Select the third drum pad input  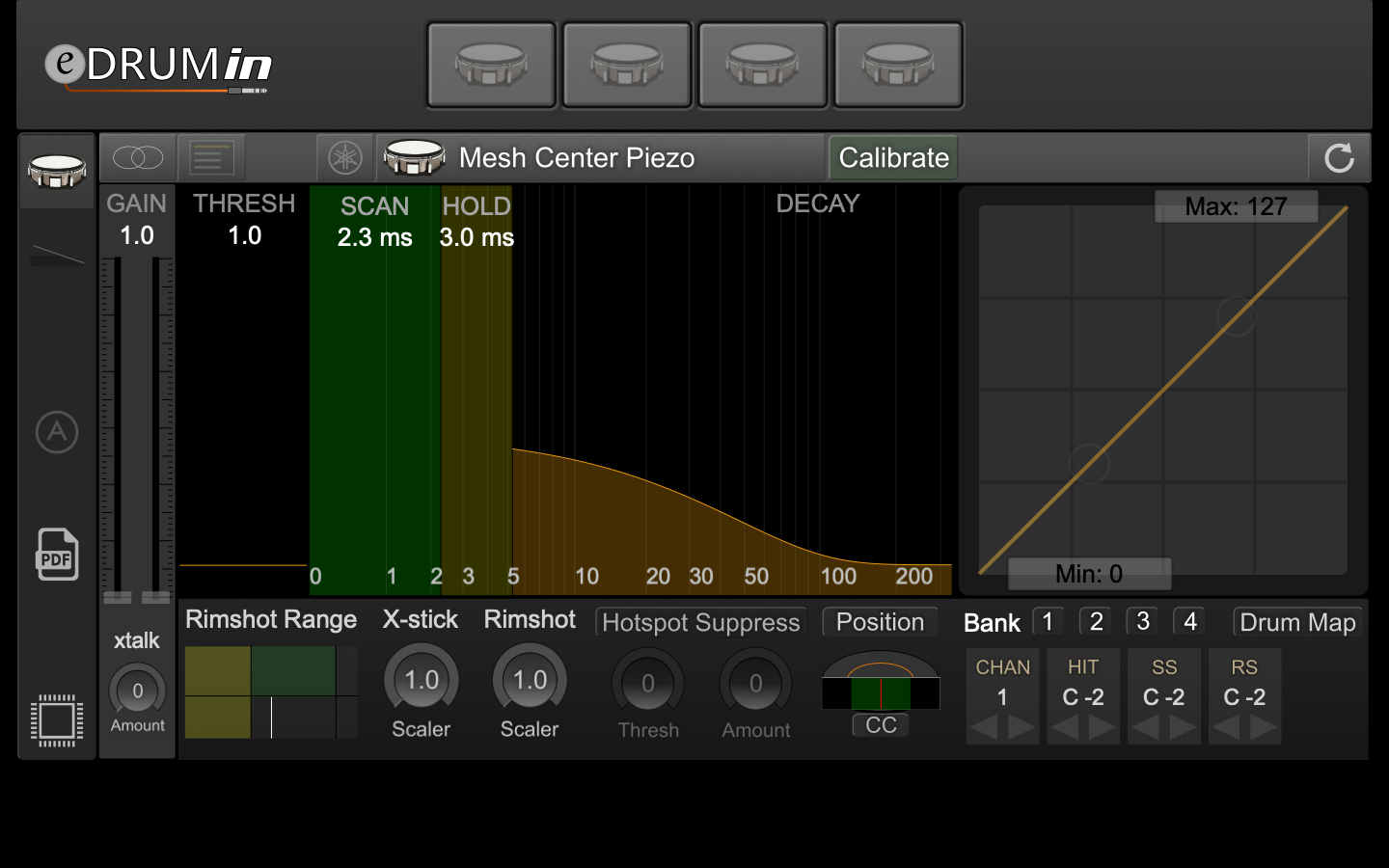pos(763,65)
